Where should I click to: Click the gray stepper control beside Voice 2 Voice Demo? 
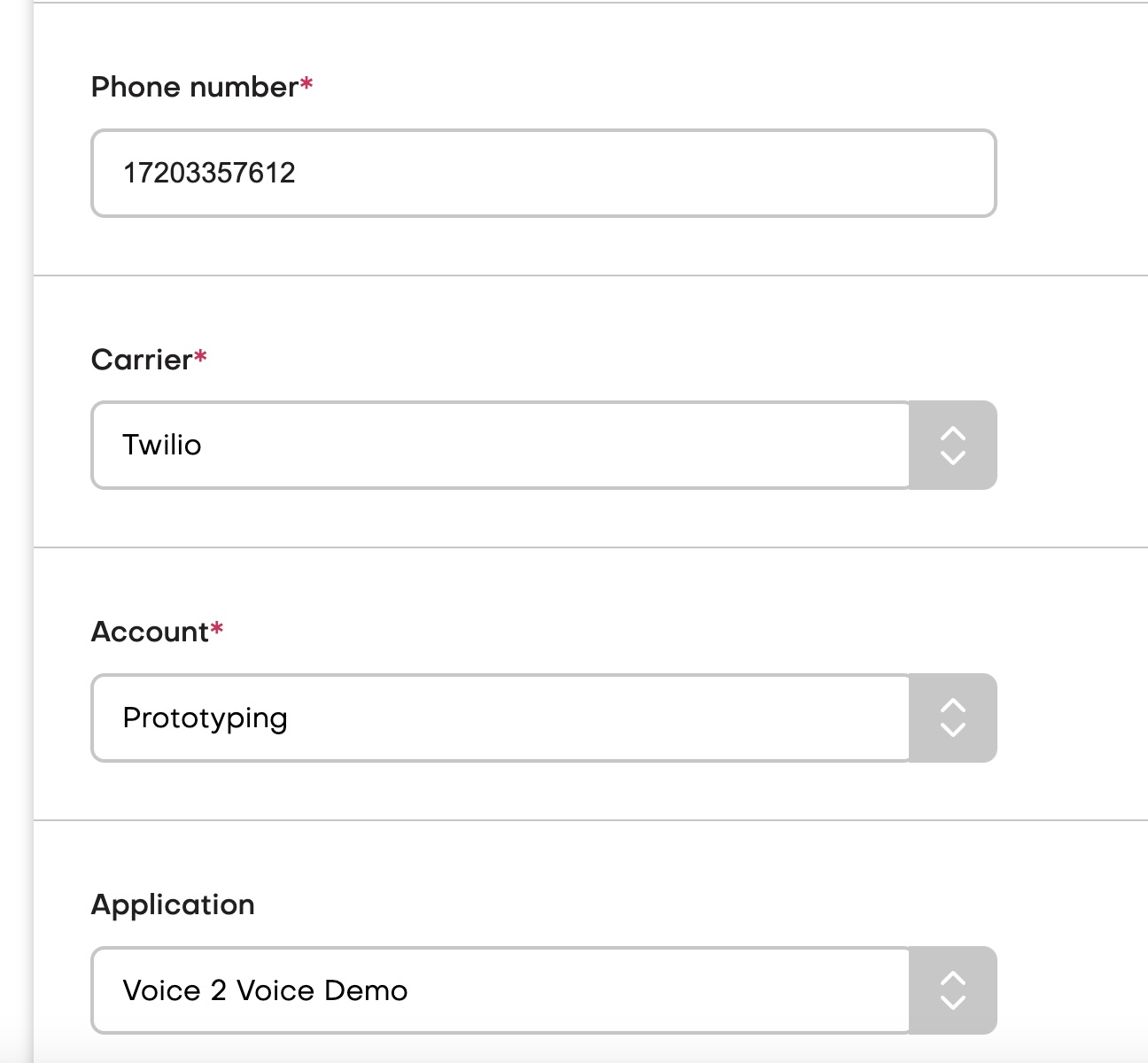953,990
